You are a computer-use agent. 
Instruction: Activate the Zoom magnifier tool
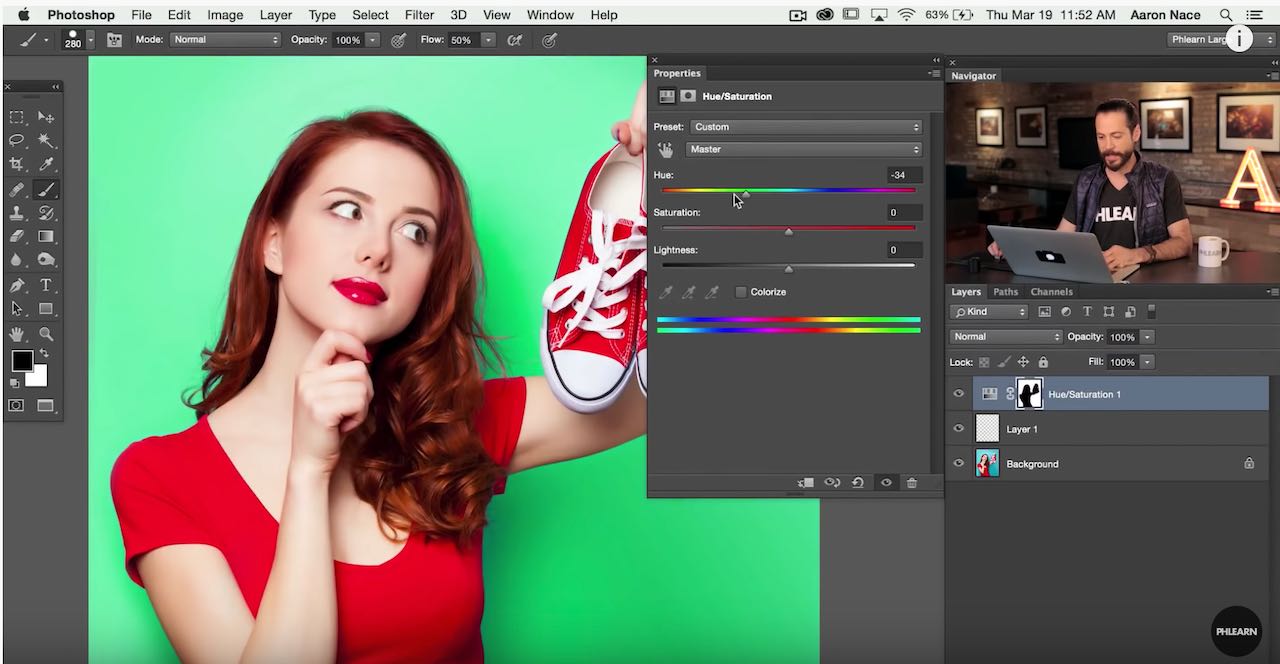pos(46,334)
